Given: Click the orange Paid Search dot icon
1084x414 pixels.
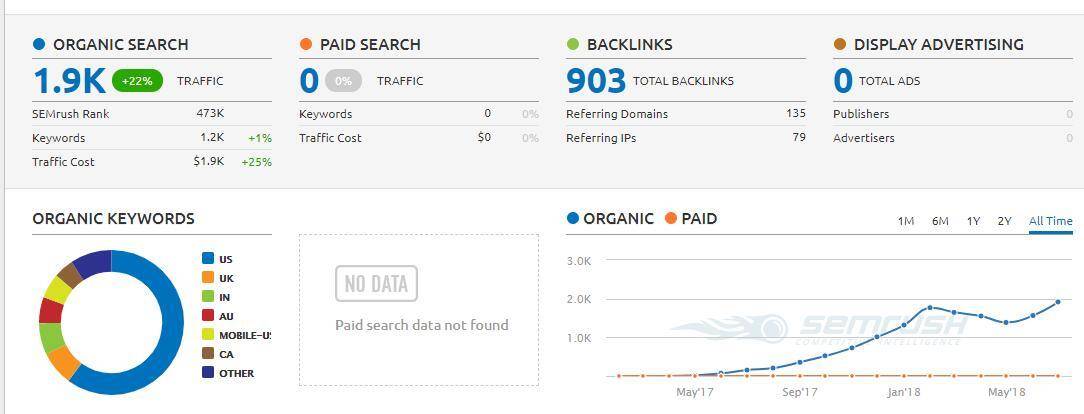Looking at the screenshot, I should point(306,44).
